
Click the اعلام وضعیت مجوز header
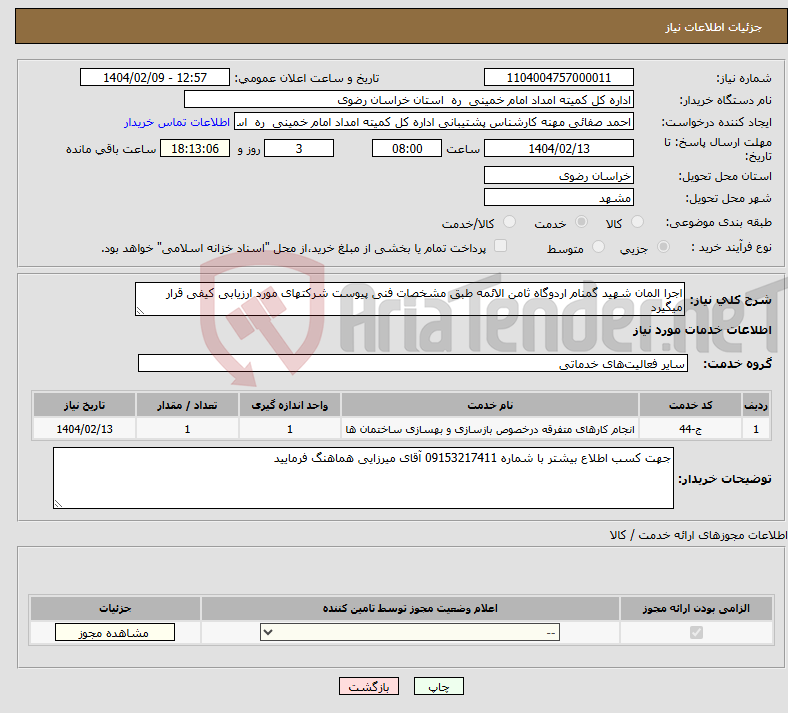click(410, 608)
